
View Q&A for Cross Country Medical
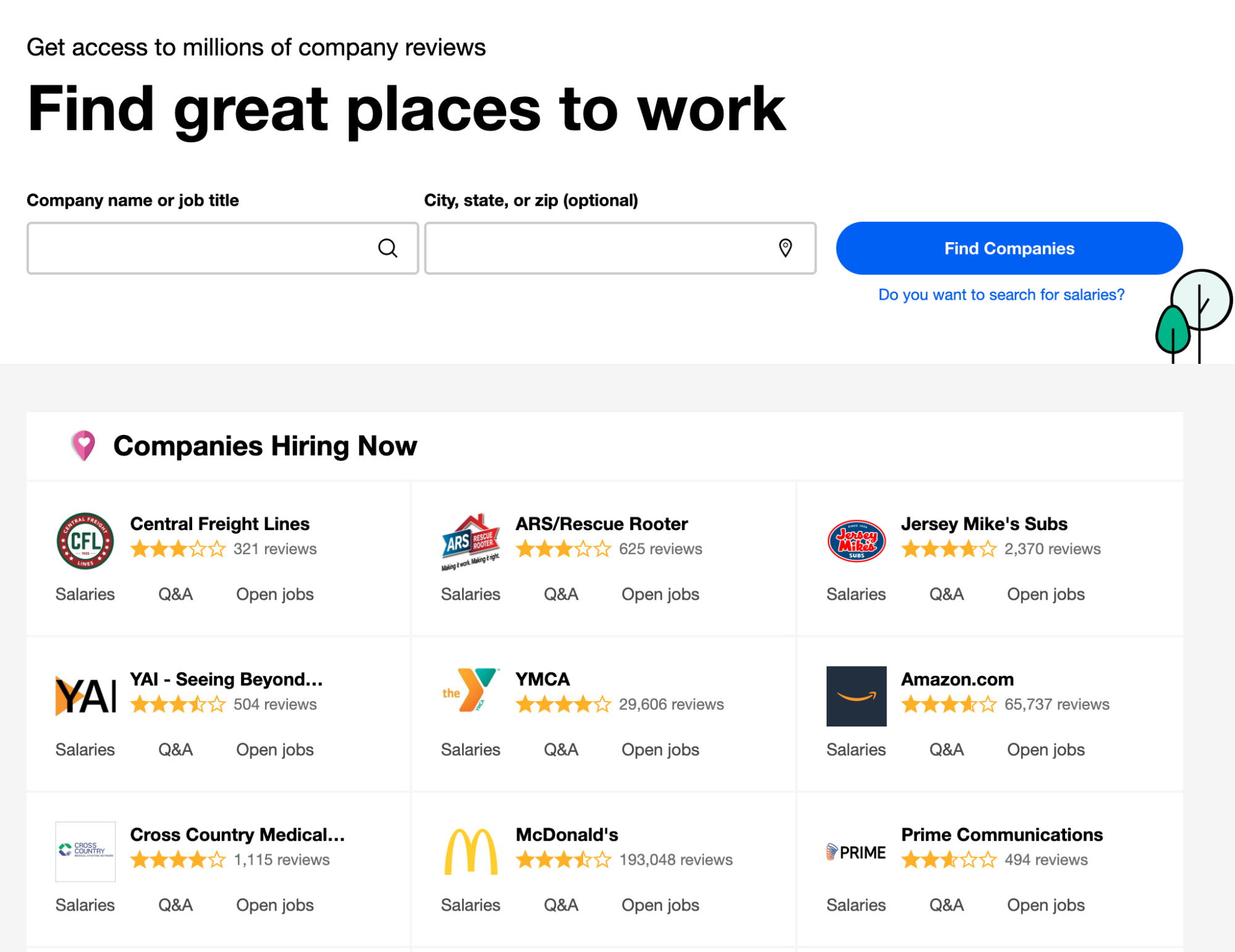pos(175,905)
